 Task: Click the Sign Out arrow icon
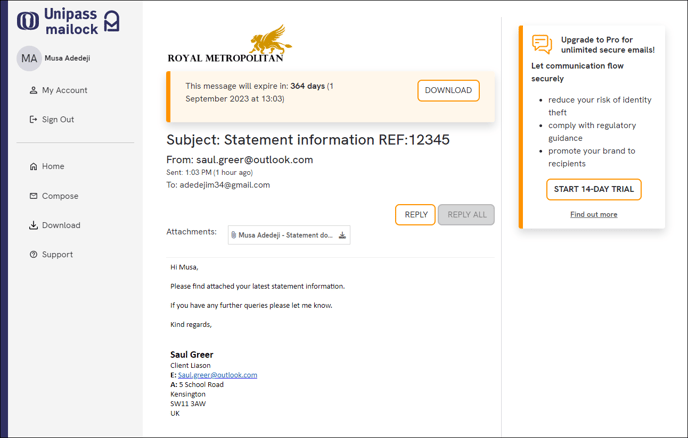[x=33, y=119]
